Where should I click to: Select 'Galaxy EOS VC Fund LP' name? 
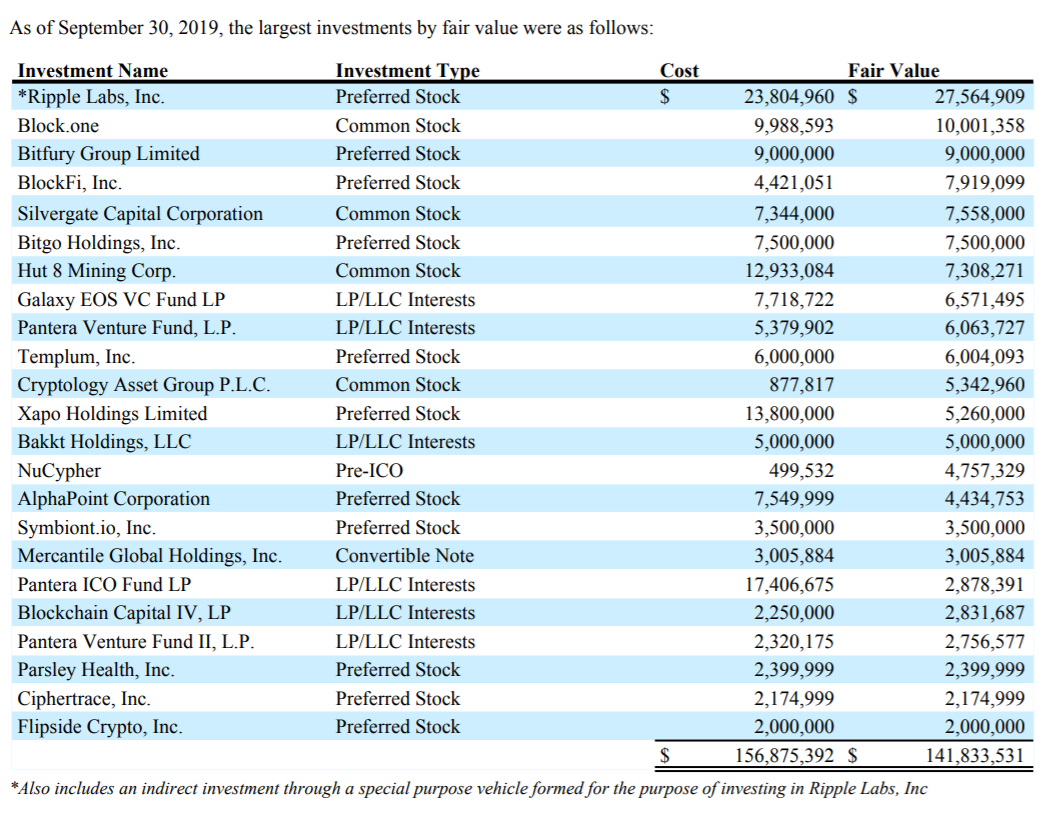point(121,299)
